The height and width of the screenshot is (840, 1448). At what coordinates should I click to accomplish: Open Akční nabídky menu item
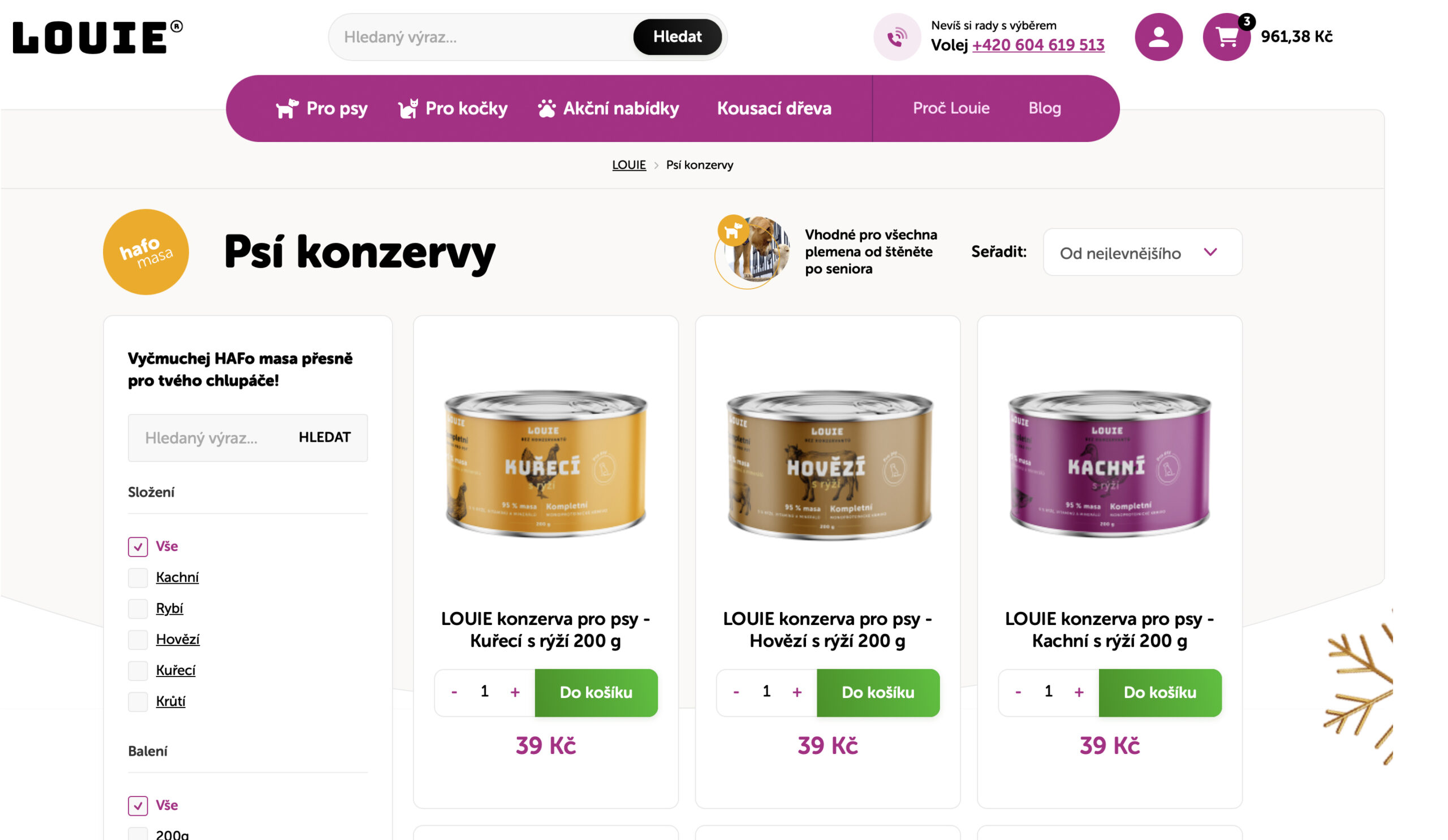609,108
